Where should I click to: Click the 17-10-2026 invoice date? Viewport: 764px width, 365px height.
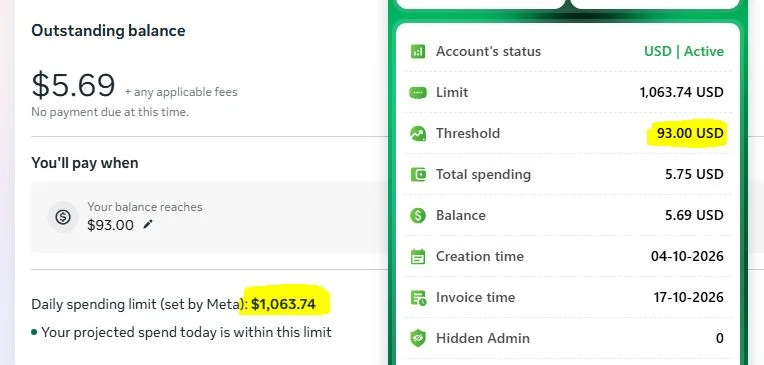point(688,297)
